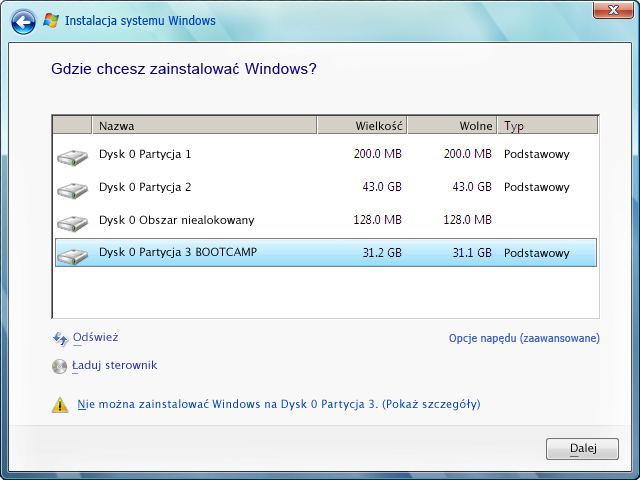Click Podstawowy type in Partycja 1 row
The height and width of the screenshot is (480, 640).
click(536, 154)
